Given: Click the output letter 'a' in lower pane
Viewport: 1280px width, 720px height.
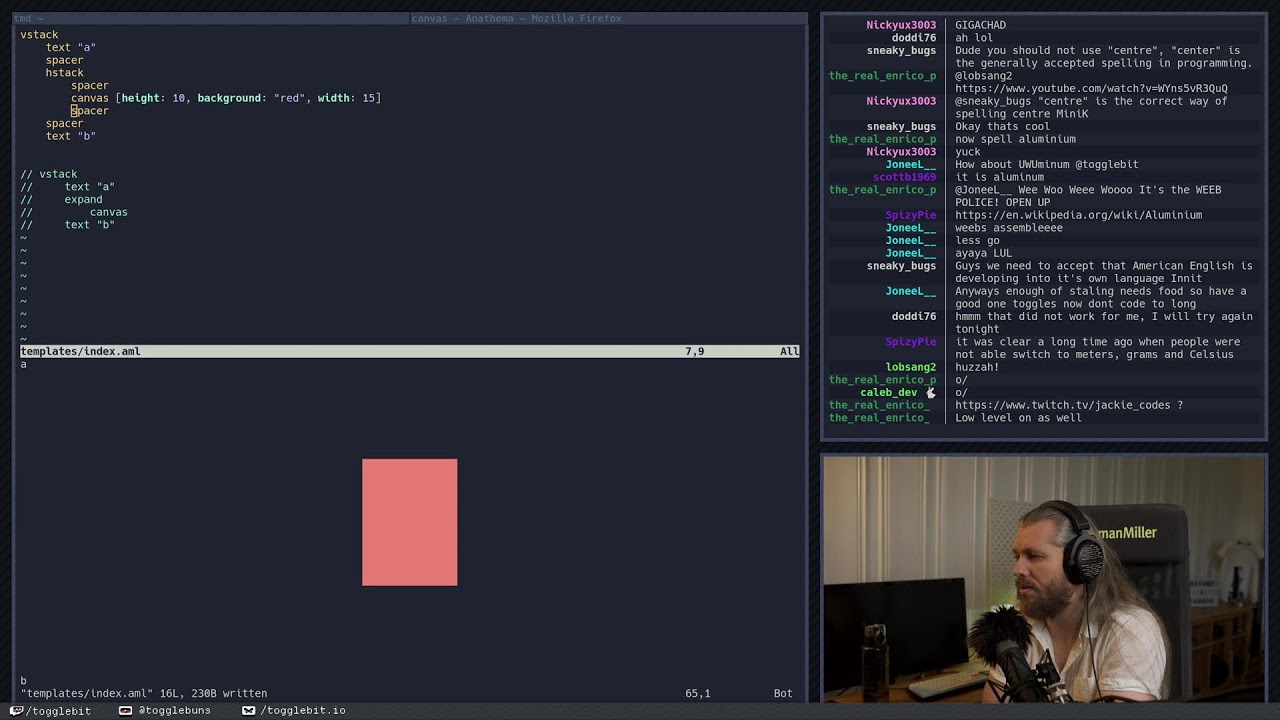Looking at the screenshot, I should pyautogui.click(x=23, y=364).
